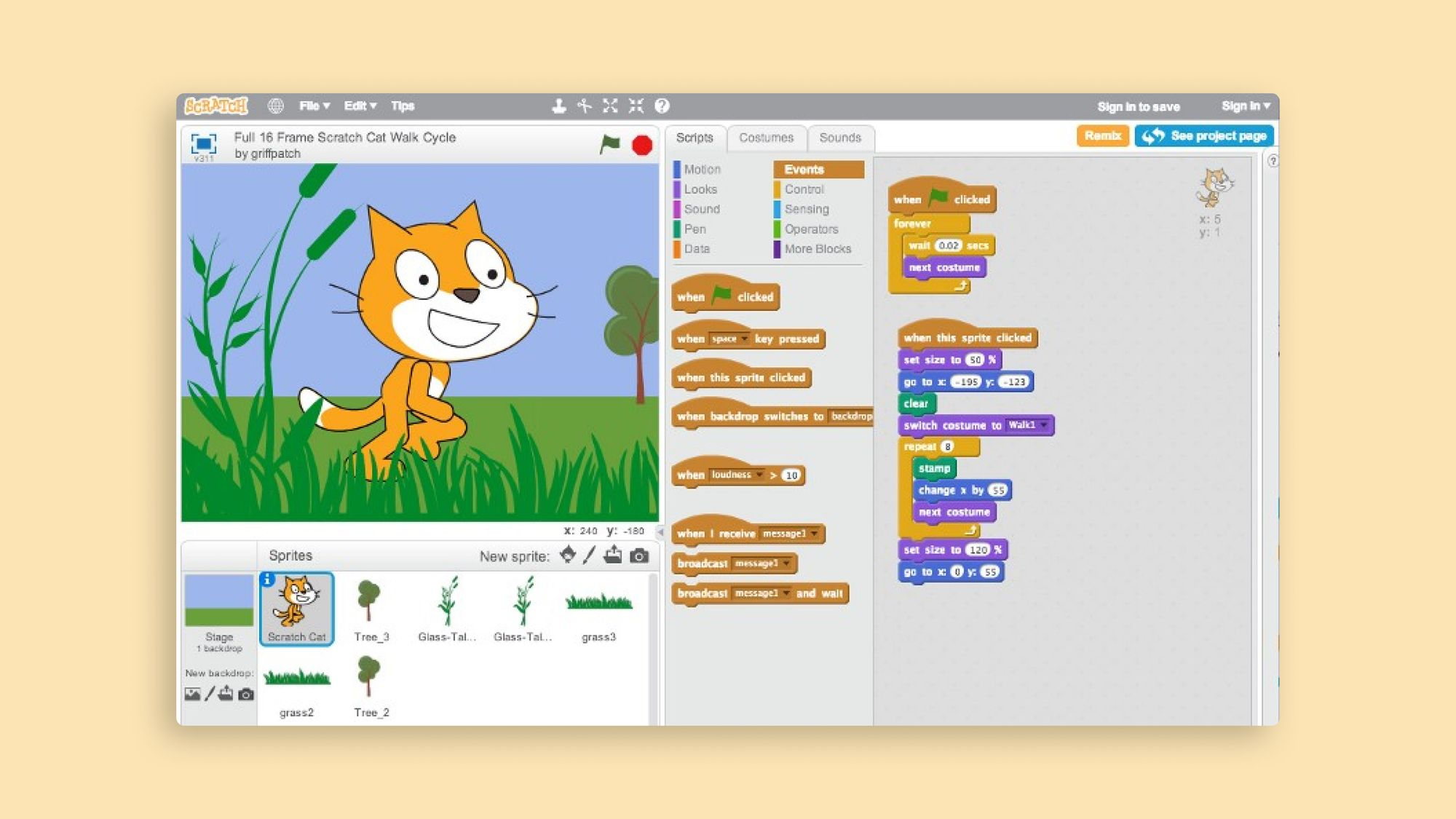Click See project page button
This screenshot has height=819, width=1456.
pos(1203,136)
